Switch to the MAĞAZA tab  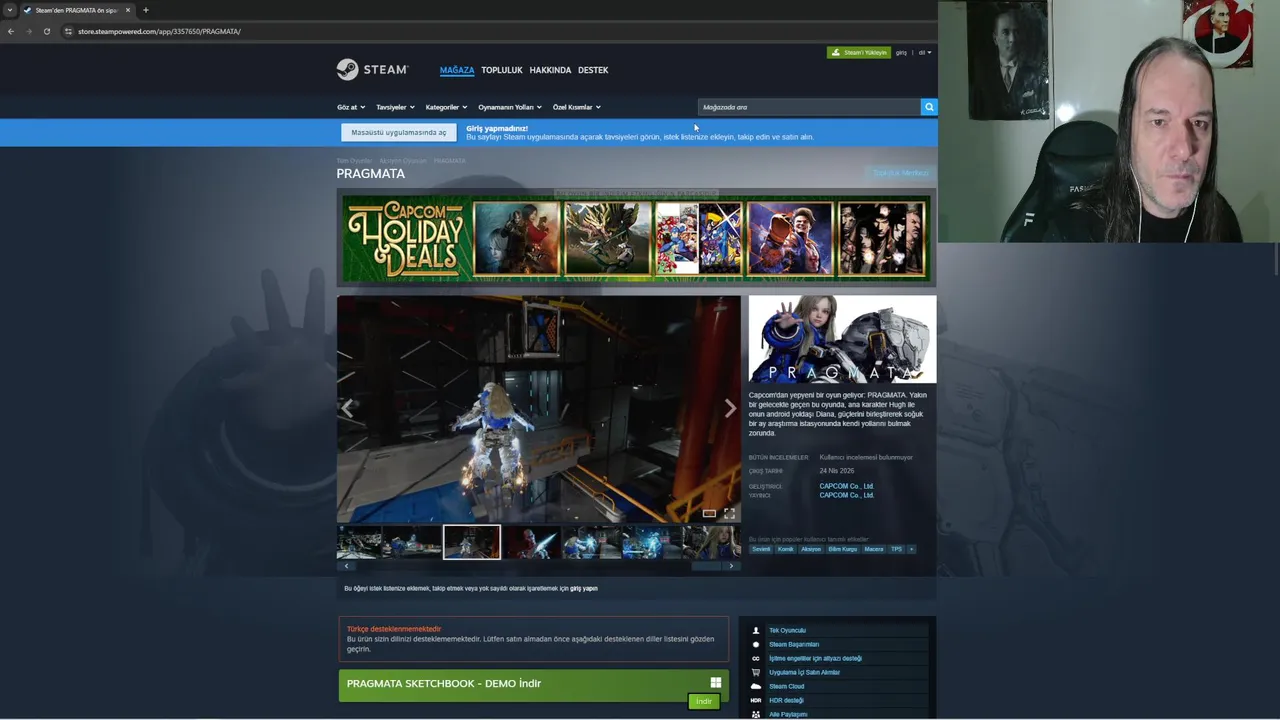click(457, 70)
